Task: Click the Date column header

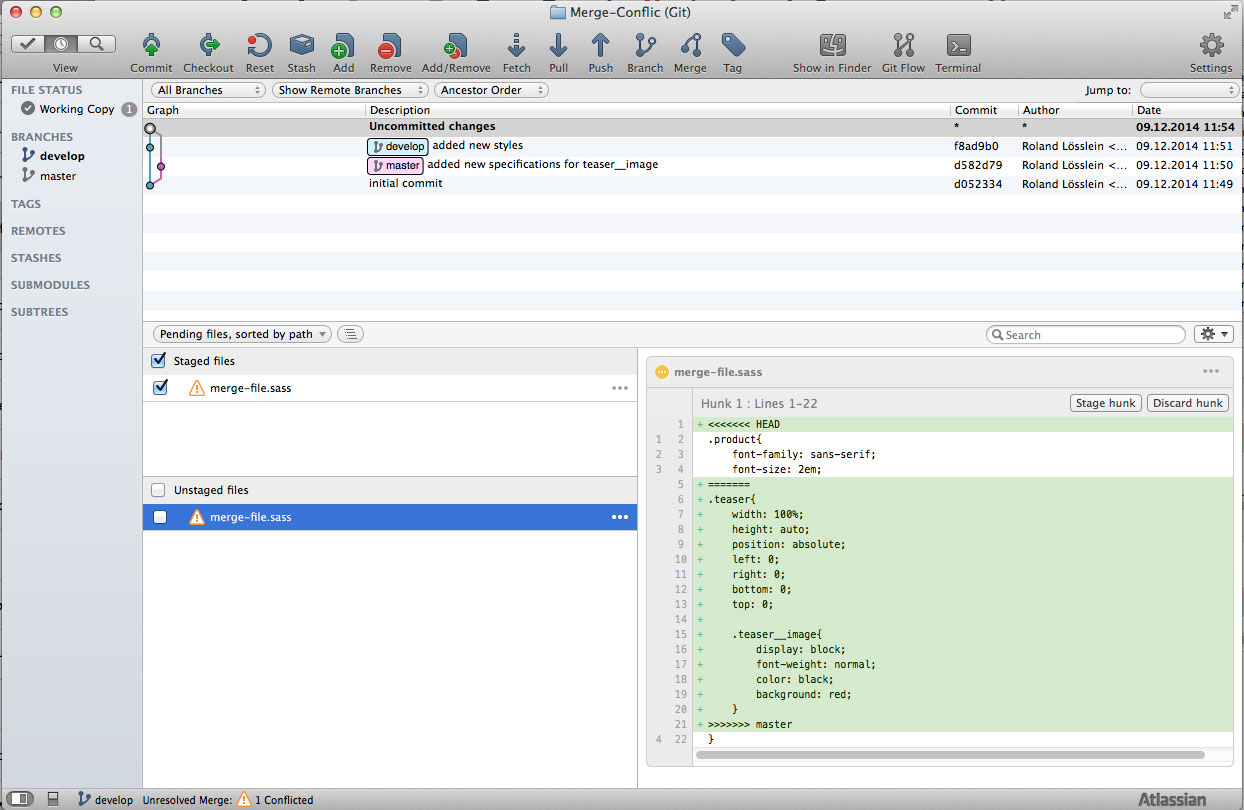Action: point(1186,110)
